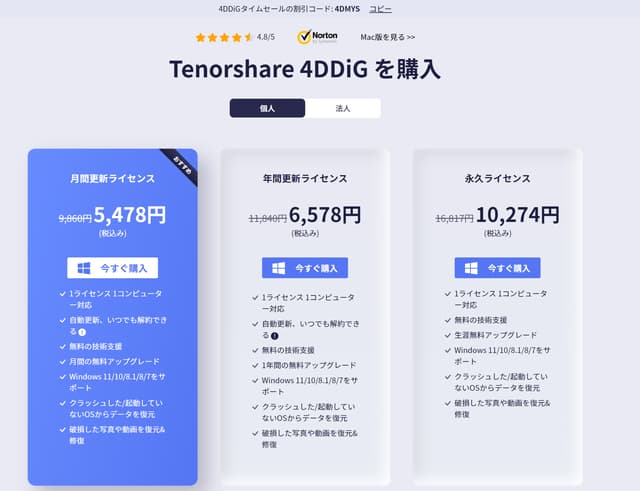The image size is (640, 491).
Task: Click the info icon in annual plan
Action: [275, 336]
